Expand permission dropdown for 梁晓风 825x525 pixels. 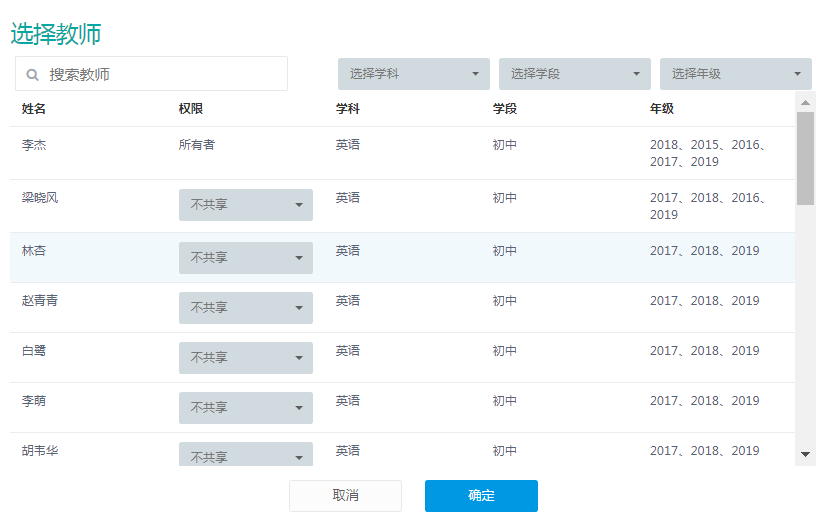(246, 205)
